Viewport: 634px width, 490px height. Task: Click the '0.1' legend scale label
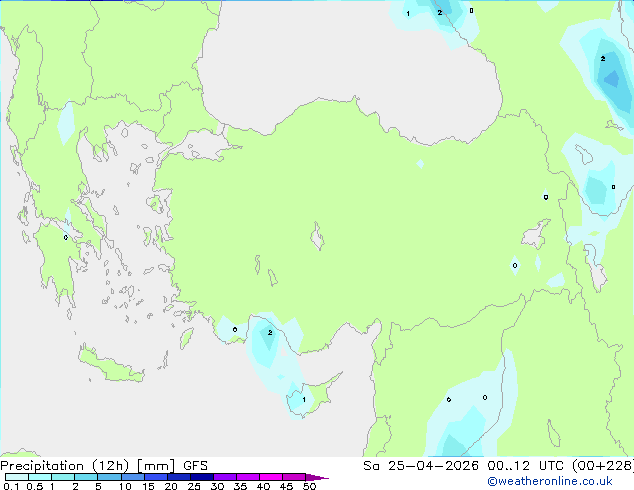[11, 486]
